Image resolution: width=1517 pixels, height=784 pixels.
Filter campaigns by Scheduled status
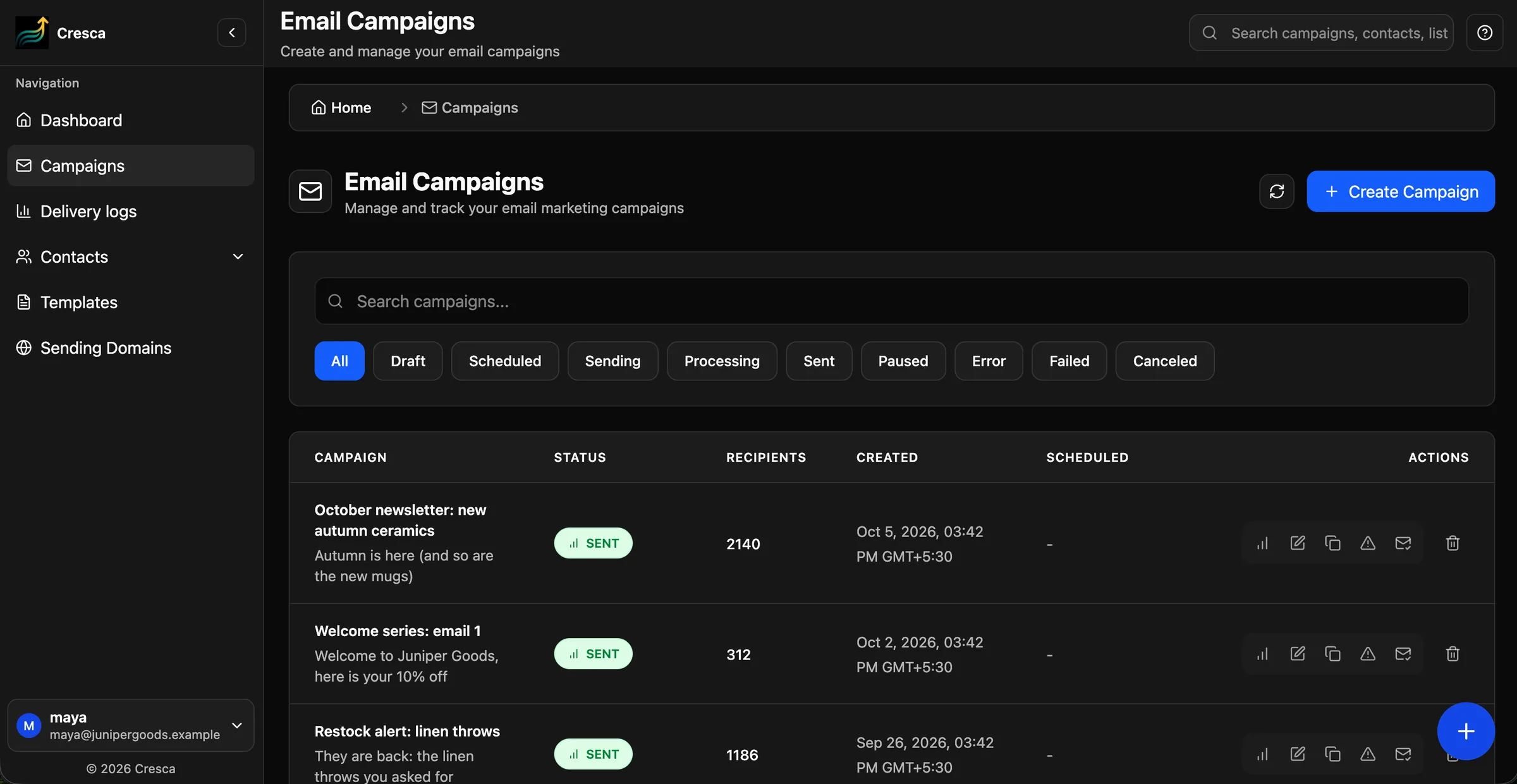coord(505,361)
